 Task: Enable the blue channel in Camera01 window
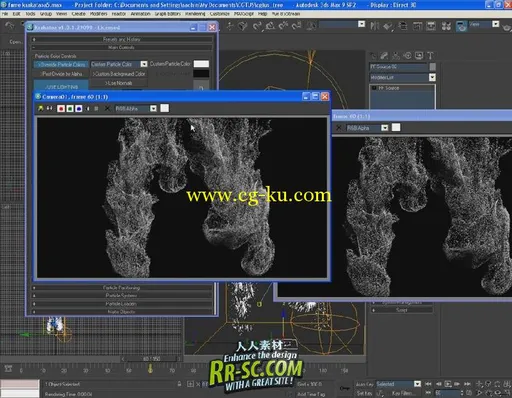tap(79, 109)
